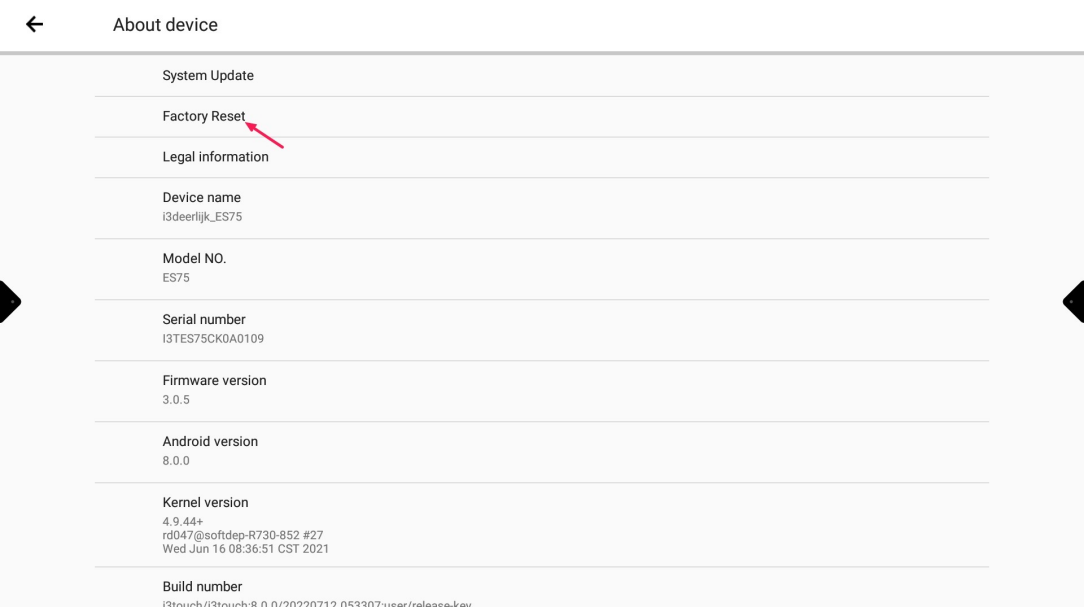Click the Android value 8.0.0

point(176,461)
